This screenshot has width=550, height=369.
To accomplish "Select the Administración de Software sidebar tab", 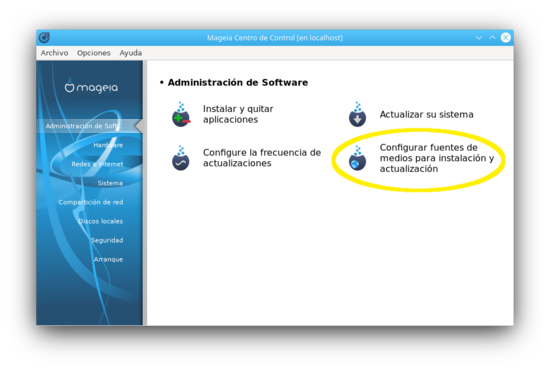I will (89, 126).
